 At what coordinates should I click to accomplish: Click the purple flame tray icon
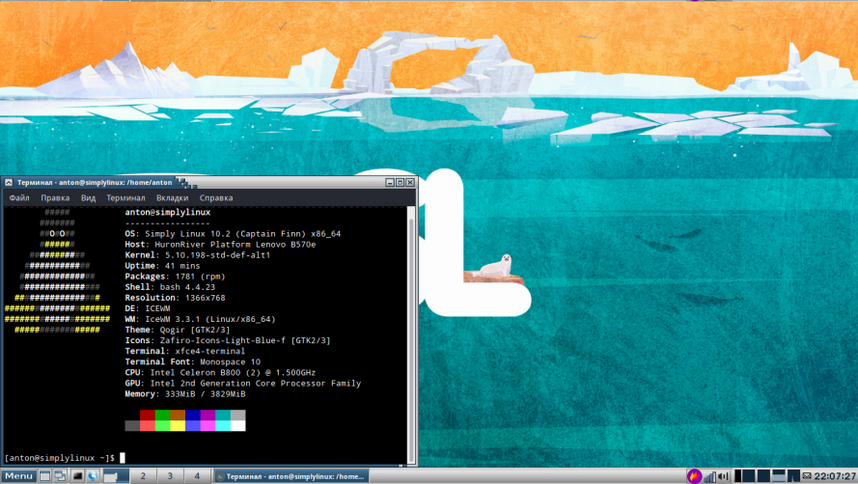694,476
